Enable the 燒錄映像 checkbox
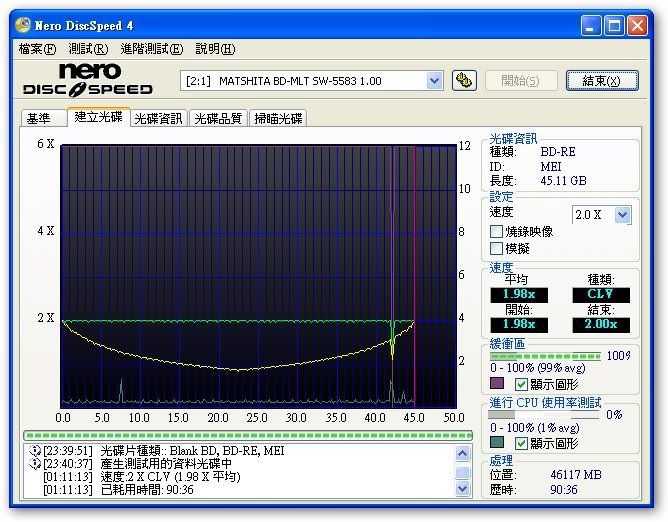Screen dimensions: 668x522 [x=496, y=231]
